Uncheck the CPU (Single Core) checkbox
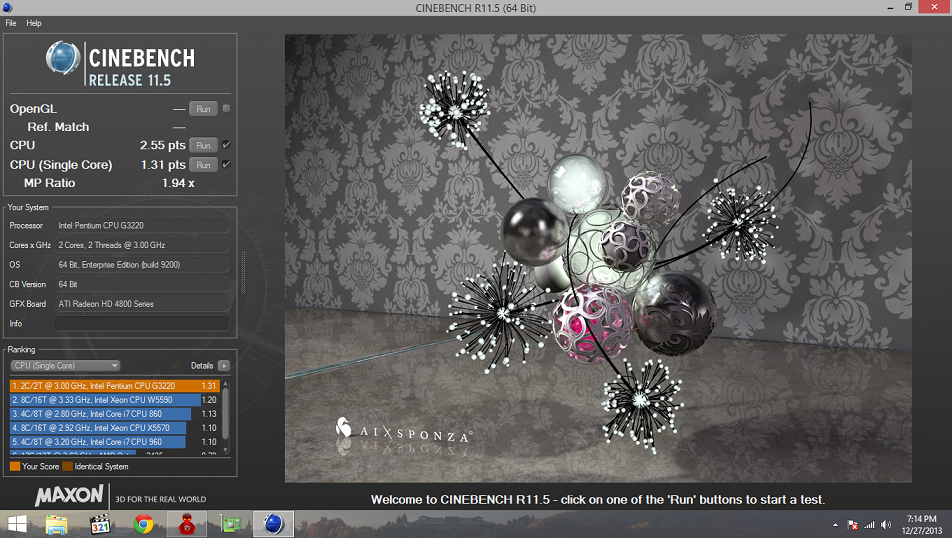The image size is (952, 538). coord(226,164)
